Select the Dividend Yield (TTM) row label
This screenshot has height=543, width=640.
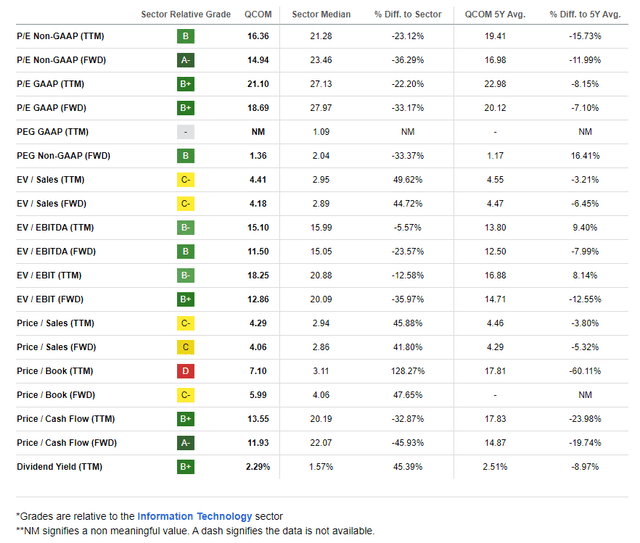coord(60,467)
